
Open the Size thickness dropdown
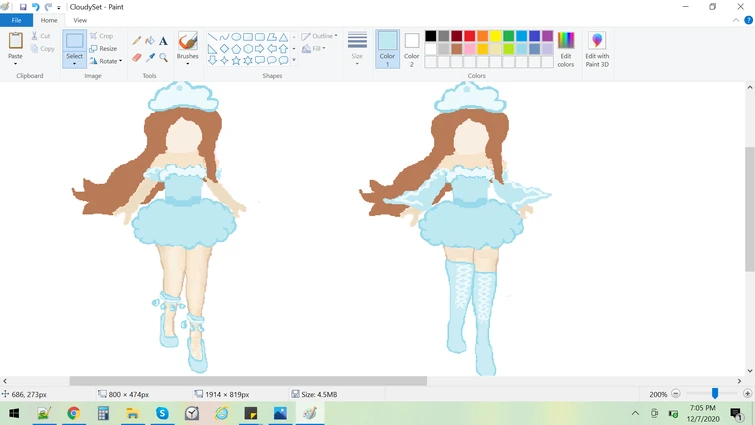[357, 47]
